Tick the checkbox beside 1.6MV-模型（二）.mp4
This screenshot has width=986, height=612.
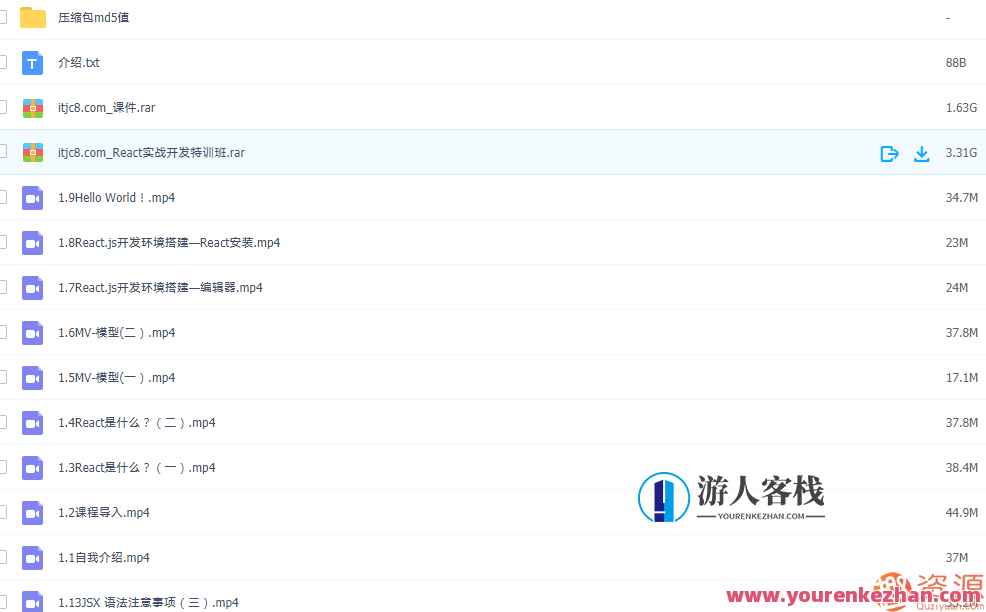click(x=3, y=332)
